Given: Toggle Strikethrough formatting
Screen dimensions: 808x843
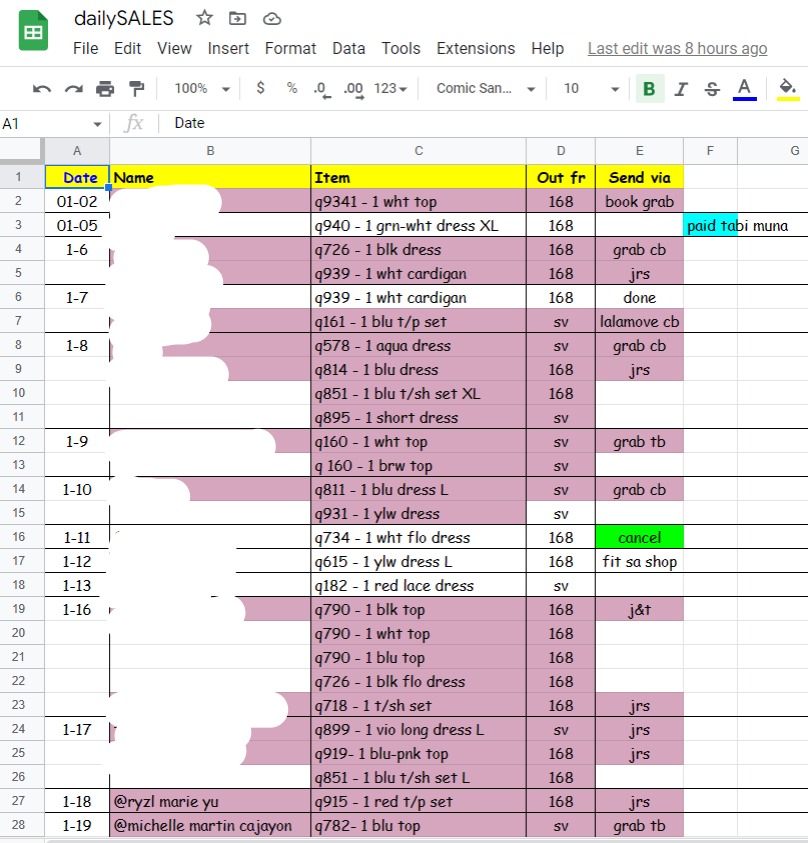Looking at the screenshot, I should [x=712, y=89].
